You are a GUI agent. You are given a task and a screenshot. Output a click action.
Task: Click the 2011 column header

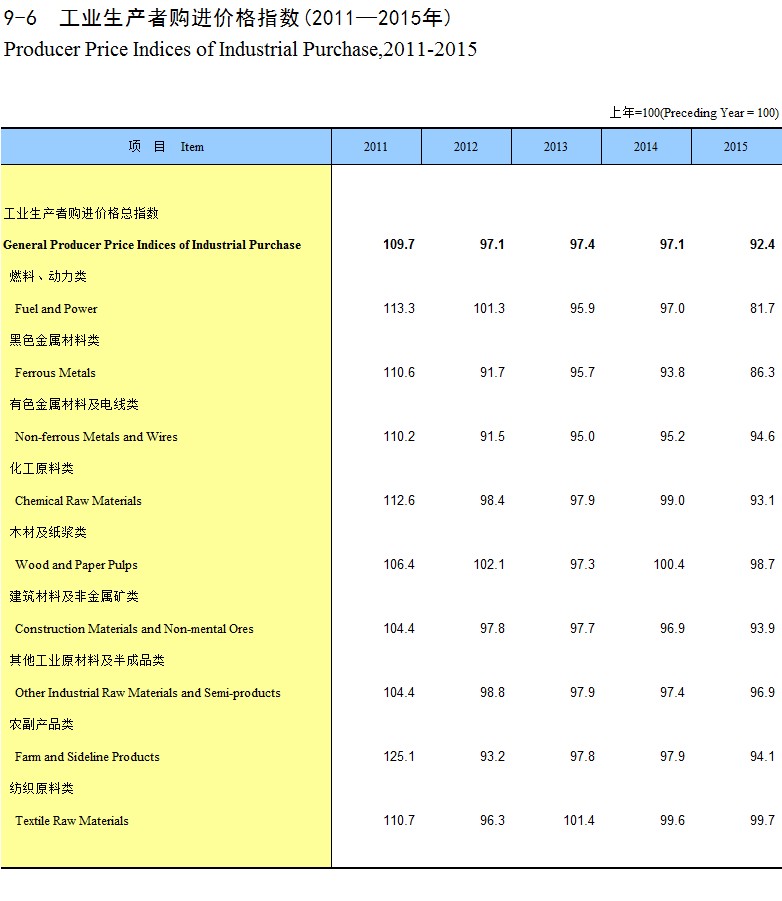pos(376,147)
